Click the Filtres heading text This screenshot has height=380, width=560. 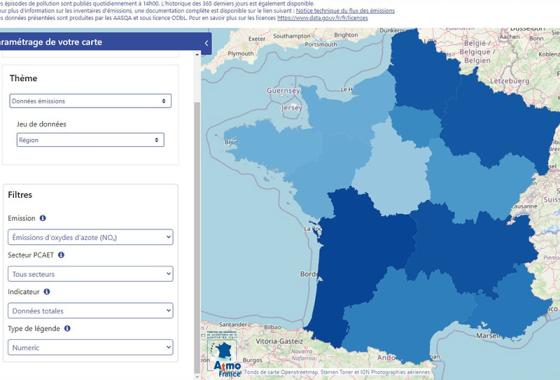click(x=20, y=195)
